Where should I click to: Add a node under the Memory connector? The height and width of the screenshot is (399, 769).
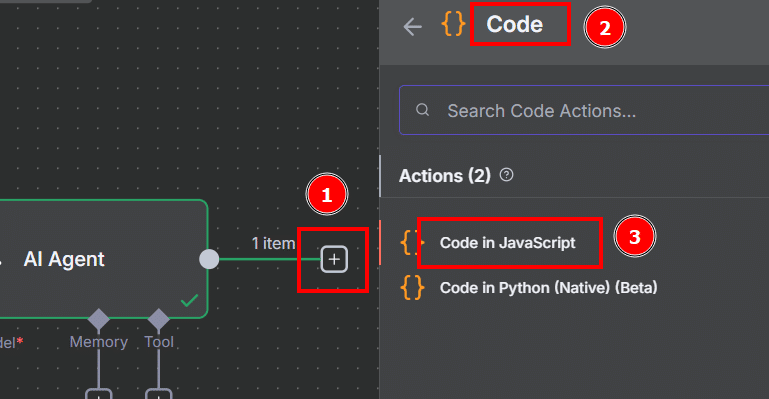[99, 394]
